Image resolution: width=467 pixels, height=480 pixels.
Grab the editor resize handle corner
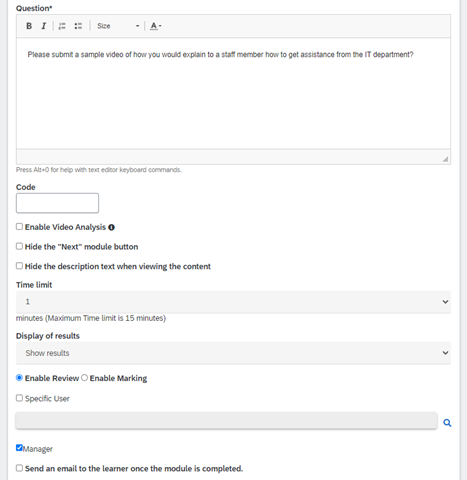pos(445,159)
